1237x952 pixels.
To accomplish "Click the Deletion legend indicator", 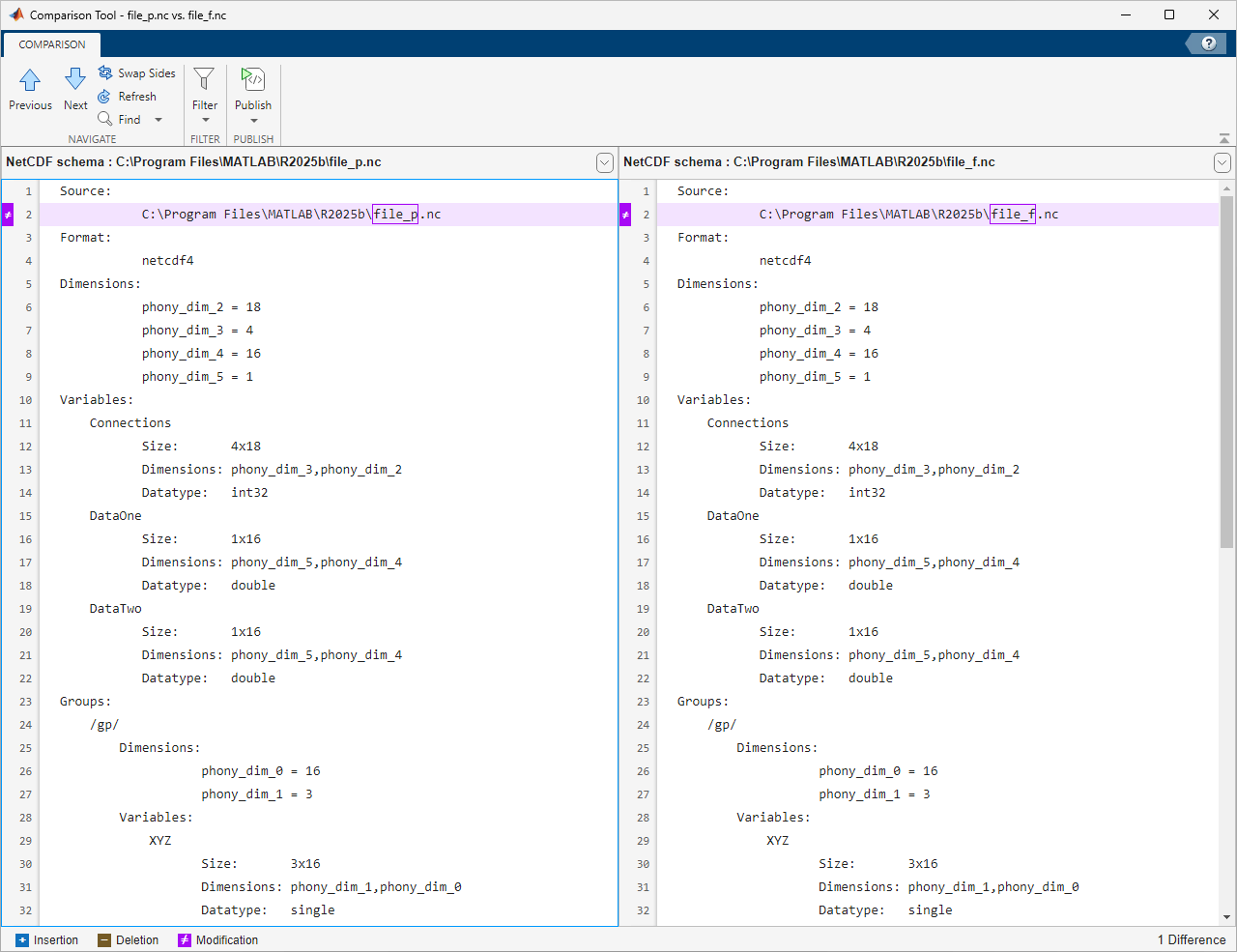I will coord(102,939).
